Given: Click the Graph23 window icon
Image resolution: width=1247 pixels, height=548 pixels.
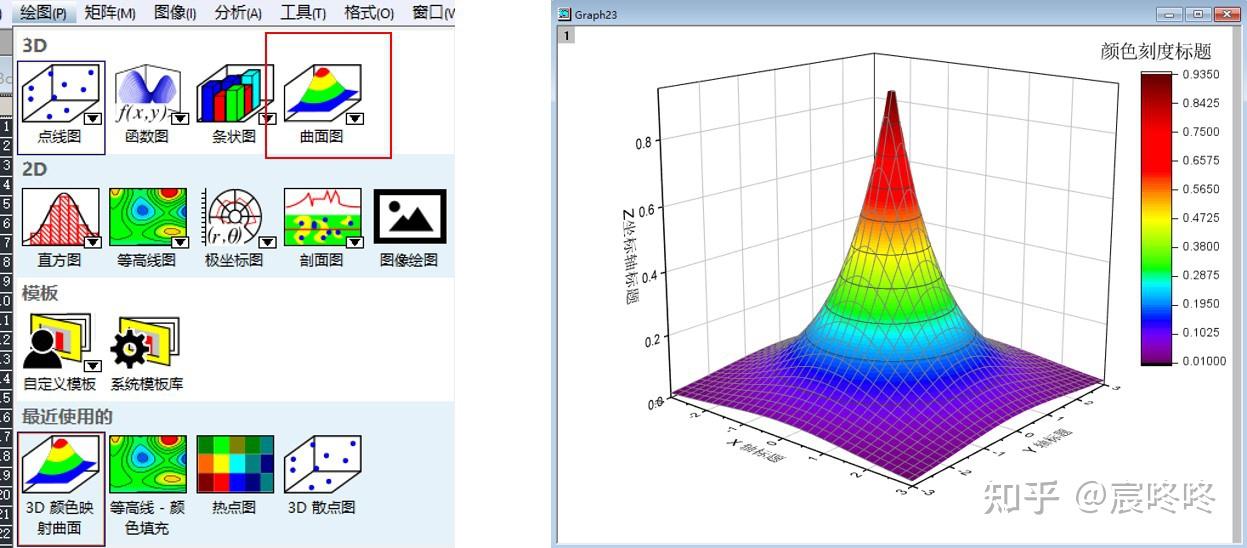Looking at the screenshot, I should tap(565, 15).
